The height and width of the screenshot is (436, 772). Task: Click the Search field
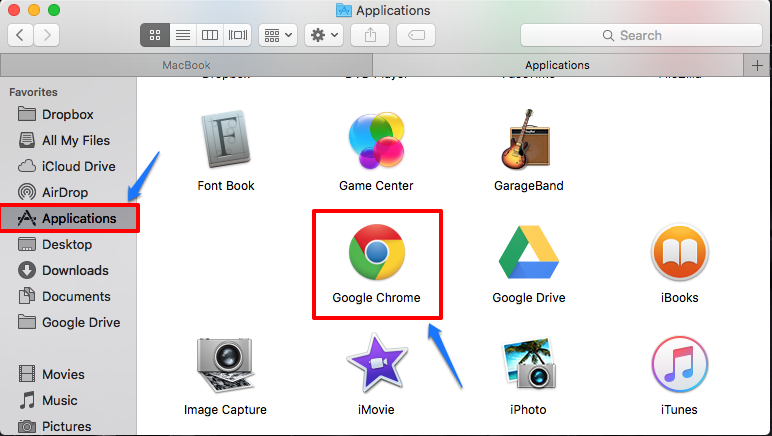(x=642, y=35)
